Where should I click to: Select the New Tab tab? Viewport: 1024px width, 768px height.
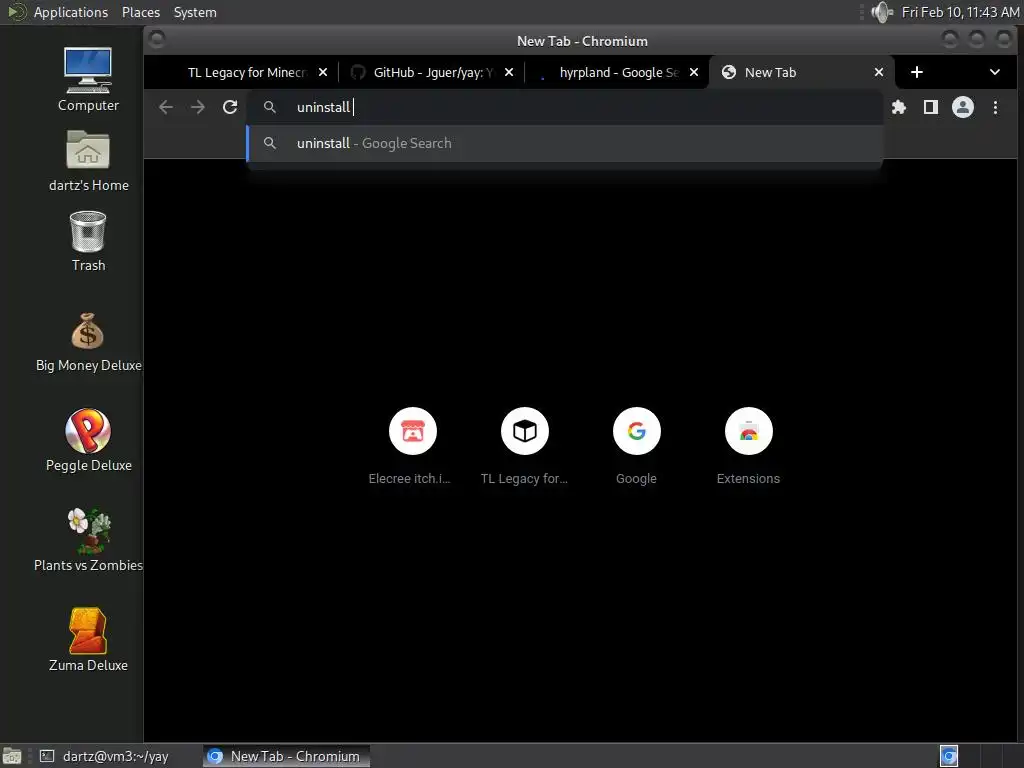[803, 72]
